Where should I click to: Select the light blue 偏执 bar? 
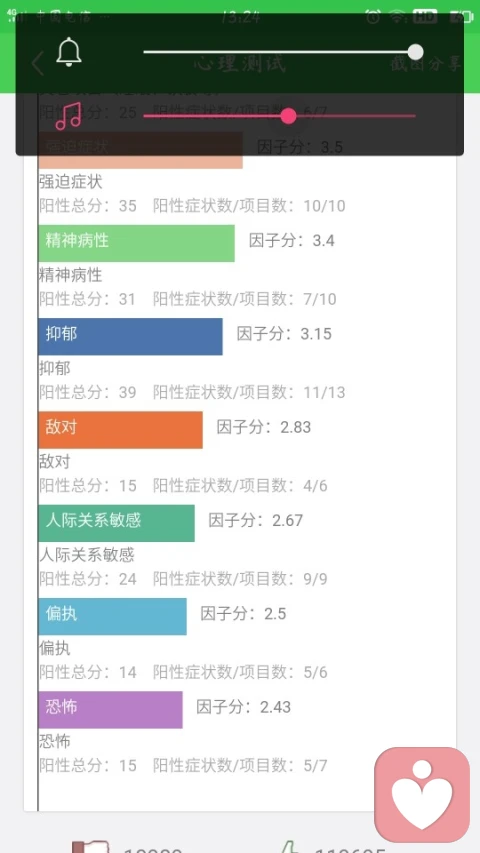pyautogui.click(x=113, y=616)
